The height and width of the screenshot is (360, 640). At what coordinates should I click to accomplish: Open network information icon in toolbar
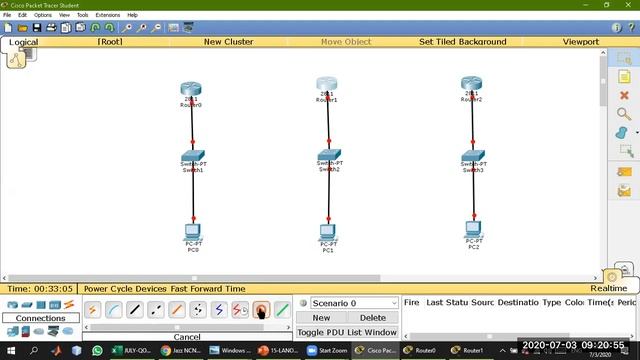[x=617, y=27]
